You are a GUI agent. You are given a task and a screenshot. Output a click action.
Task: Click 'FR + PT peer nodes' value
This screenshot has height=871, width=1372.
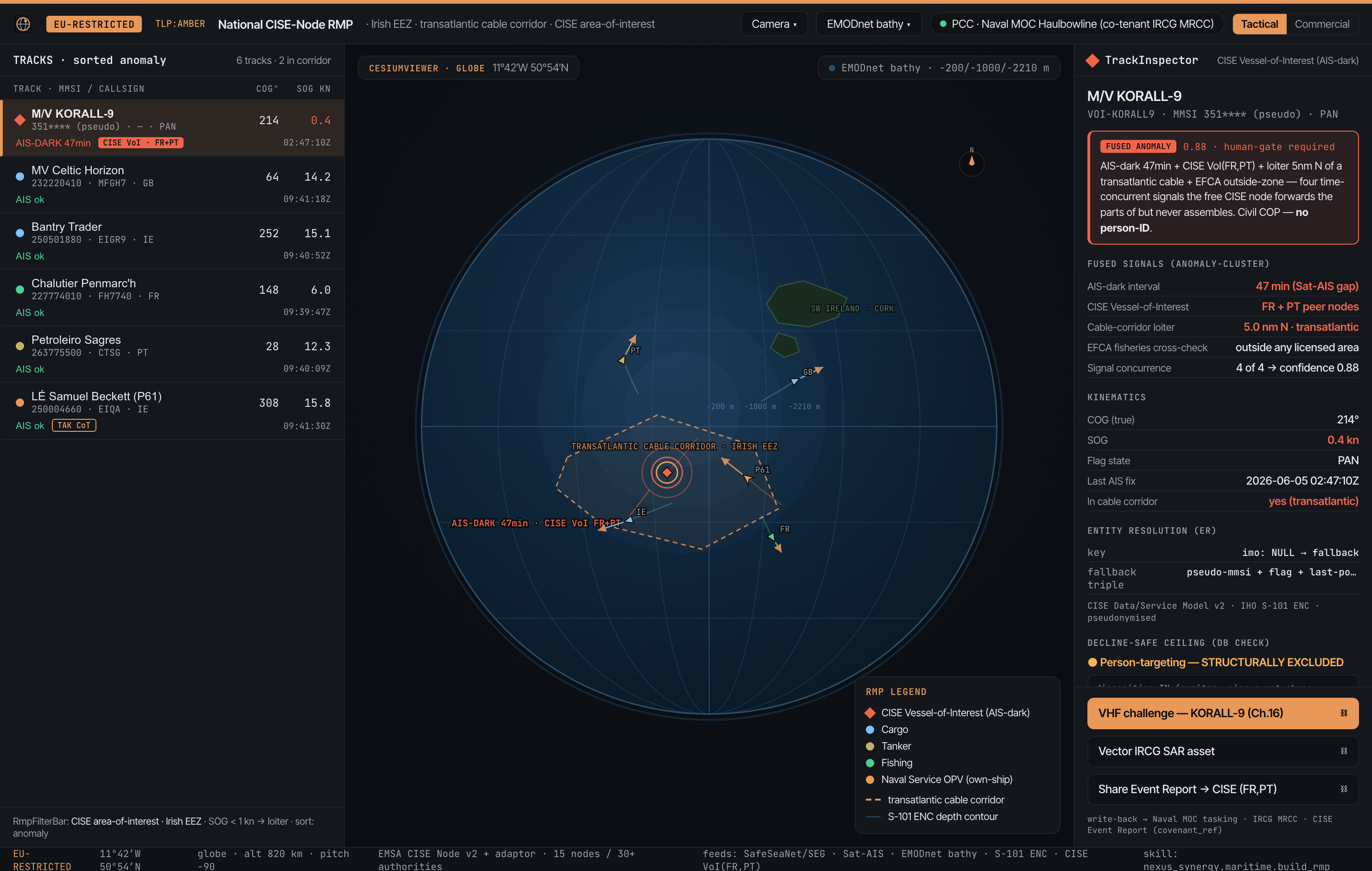pyautogui.click(x=1310, y=307)
